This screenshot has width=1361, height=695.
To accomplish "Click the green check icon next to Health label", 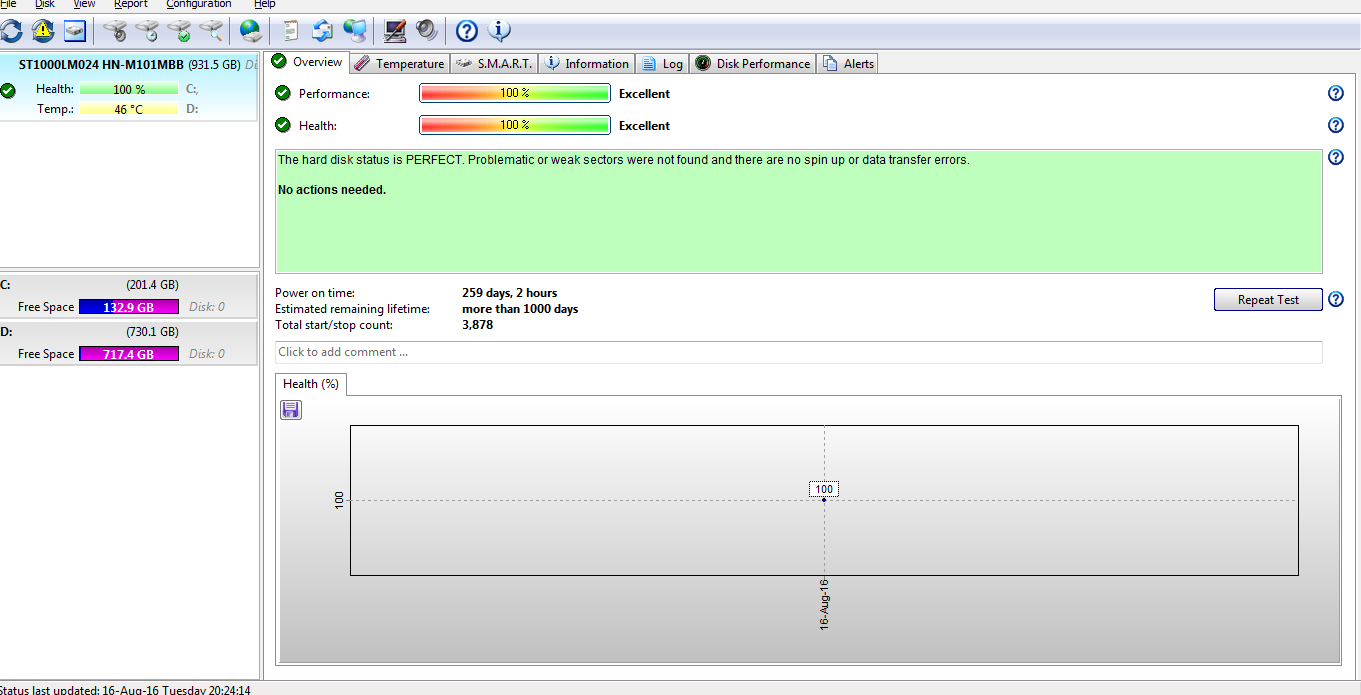I will pyautogui.click(x=283, y=125).
